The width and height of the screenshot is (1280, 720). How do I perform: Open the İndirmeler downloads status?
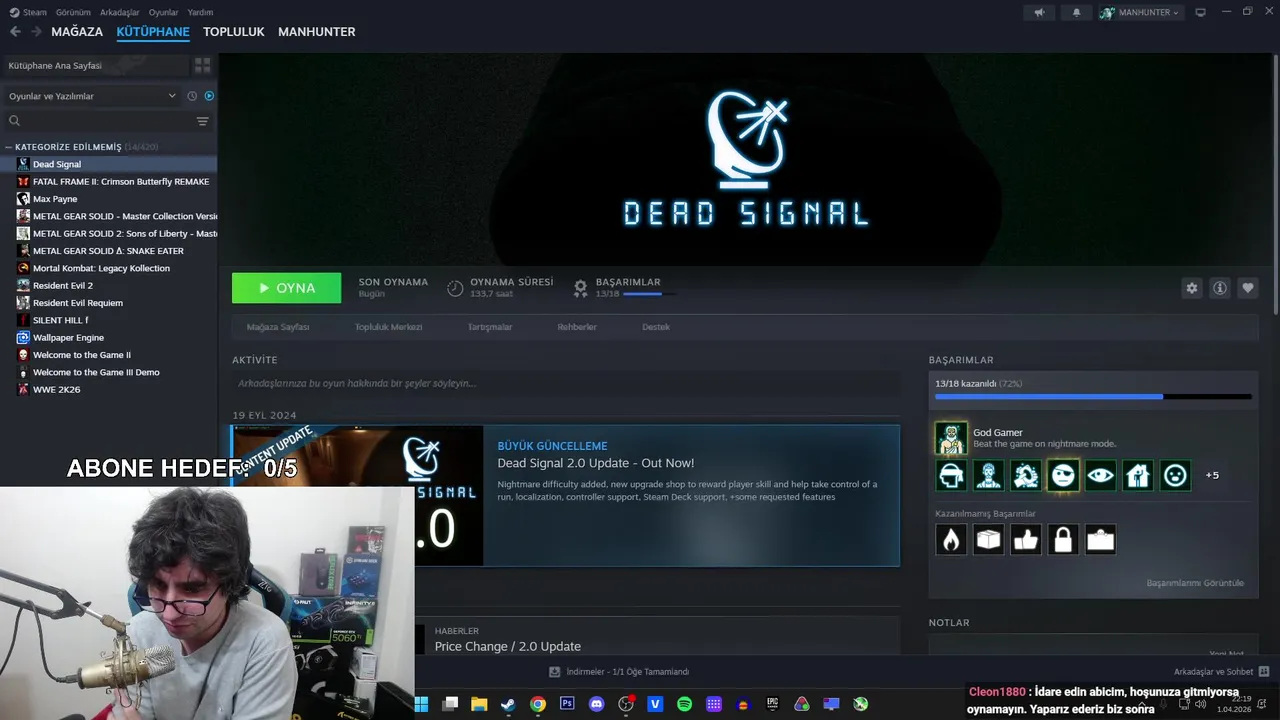(619, 672)
